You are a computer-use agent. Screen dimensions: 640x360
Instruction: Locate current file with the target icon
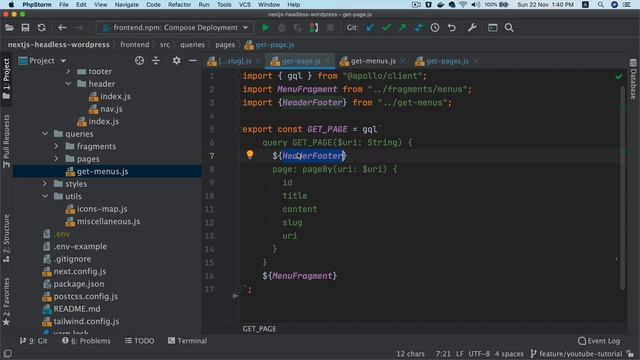coord(140,61)
